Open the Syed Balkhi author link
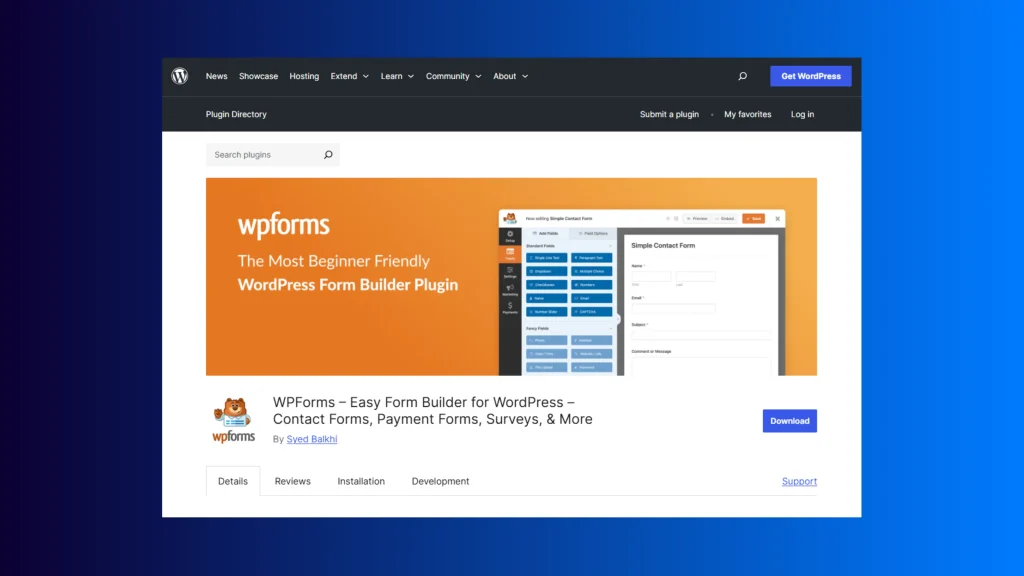 coord(311,439)
